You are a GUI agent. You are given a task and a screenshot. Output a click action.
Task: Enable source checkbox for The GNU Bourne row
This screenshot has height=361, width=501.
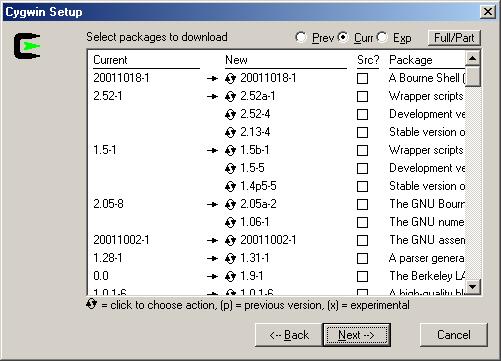tap(362, 205)
